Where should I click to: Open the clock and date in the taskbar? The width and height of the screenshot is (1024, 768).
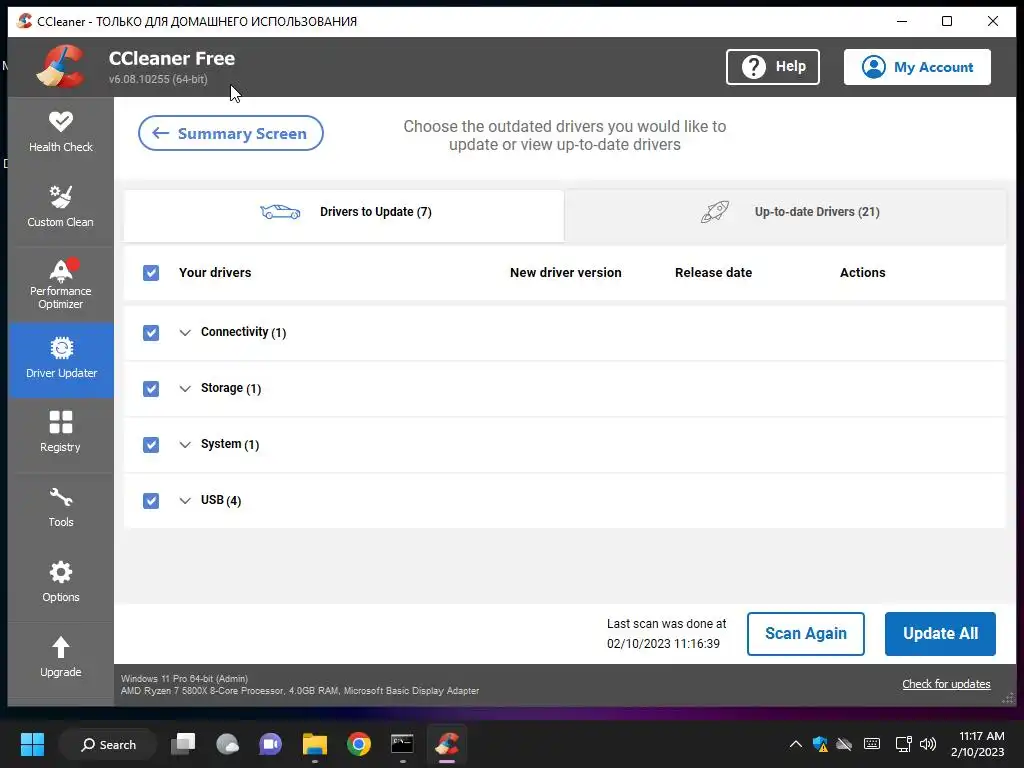click(x=977, y=744)
